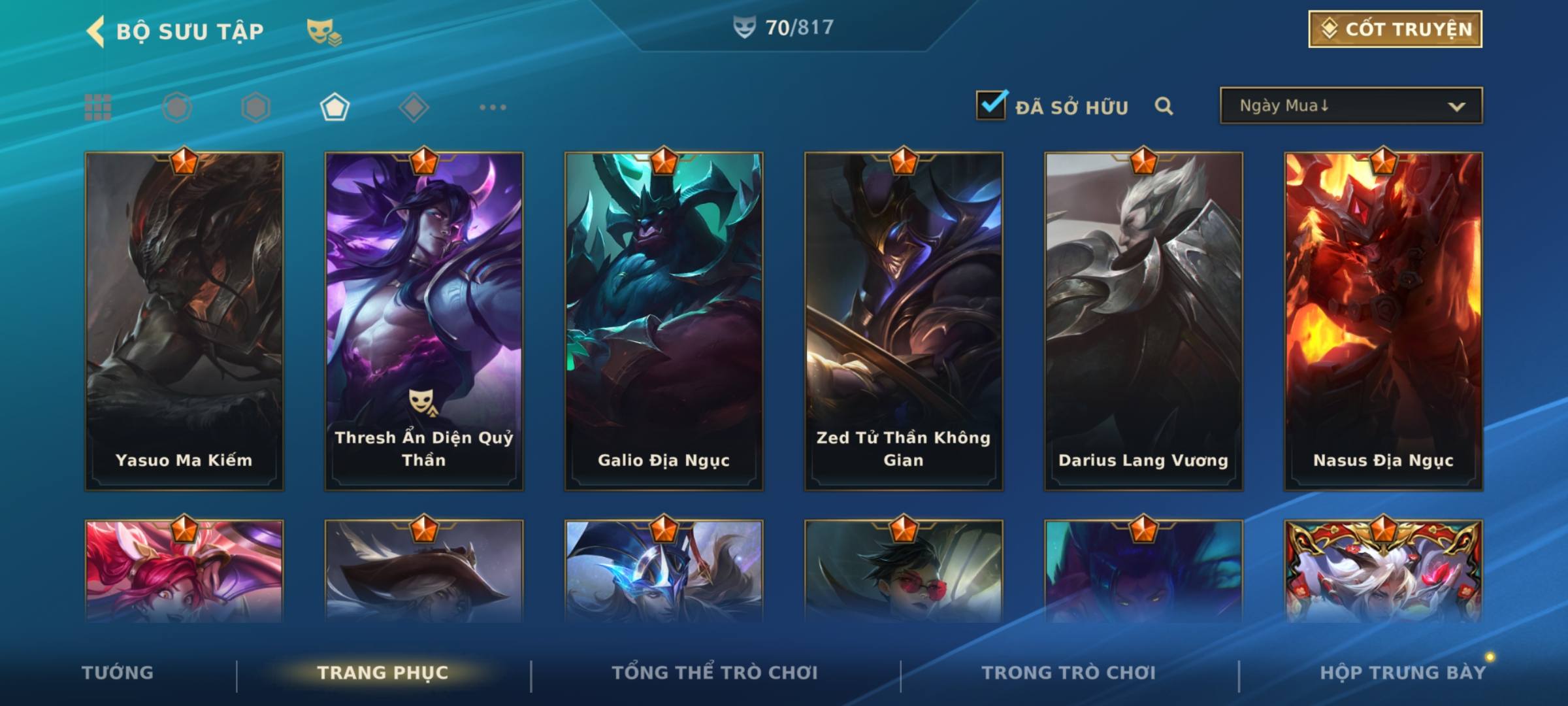The image size is (1568, 706).
Task: Open the Yasuo Ma Kiếm skin card
Action: tap(184, 321)
